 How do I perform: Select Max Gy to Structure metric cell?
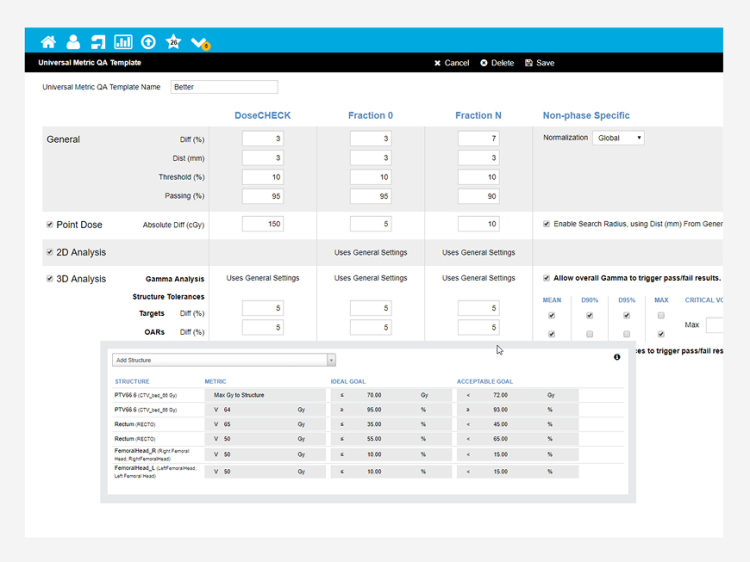pyautogui.click(x=265, y=395)
